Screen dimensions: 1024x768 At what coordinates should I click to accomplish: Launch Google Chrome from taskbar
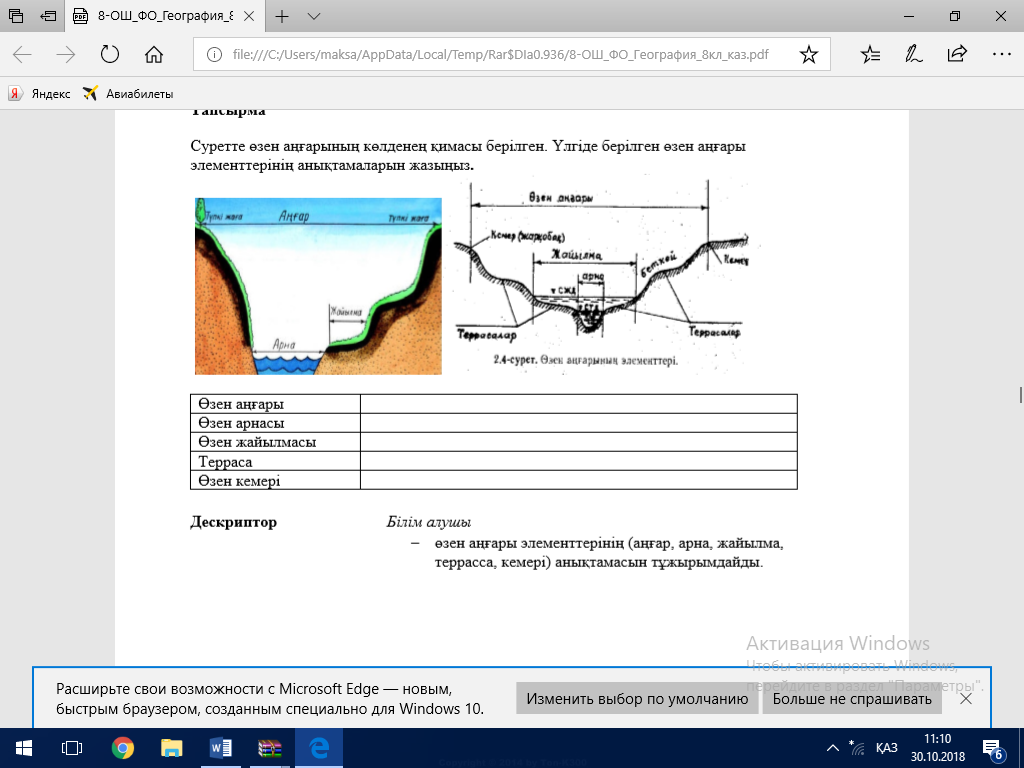tap(123, 748)
